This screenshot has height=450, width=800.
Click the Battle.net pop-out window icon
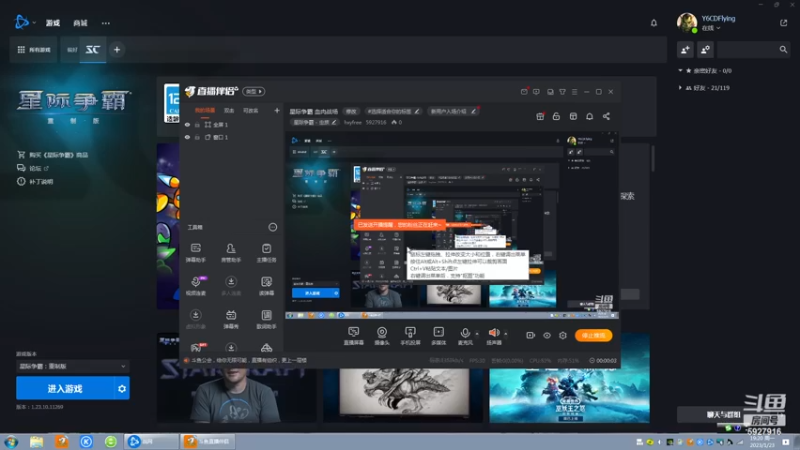[784, 23]
